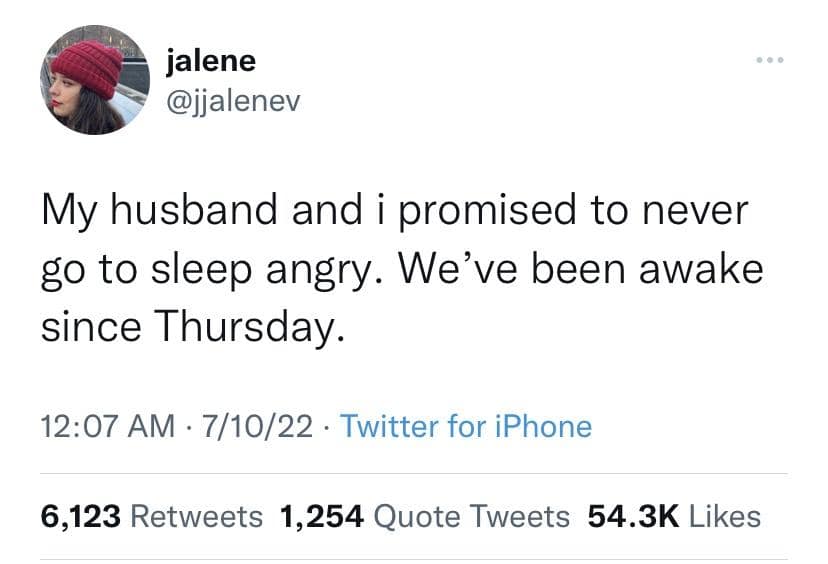Open the Twitter for iPhone source link

466,427
